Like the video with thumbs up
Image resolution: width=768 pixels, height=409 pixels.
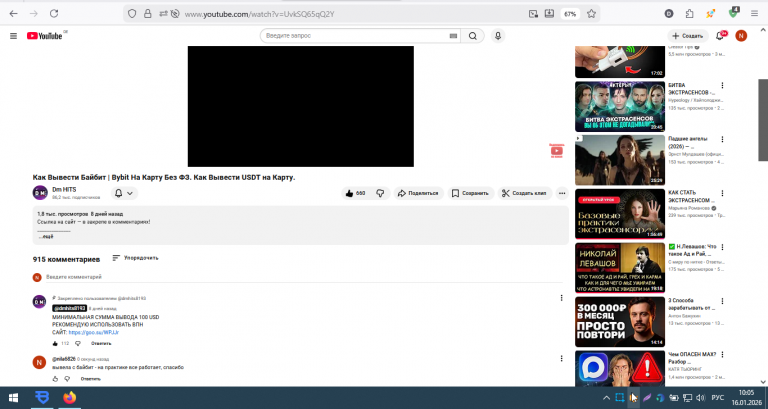pyautogui.click(x=356, y=193)
